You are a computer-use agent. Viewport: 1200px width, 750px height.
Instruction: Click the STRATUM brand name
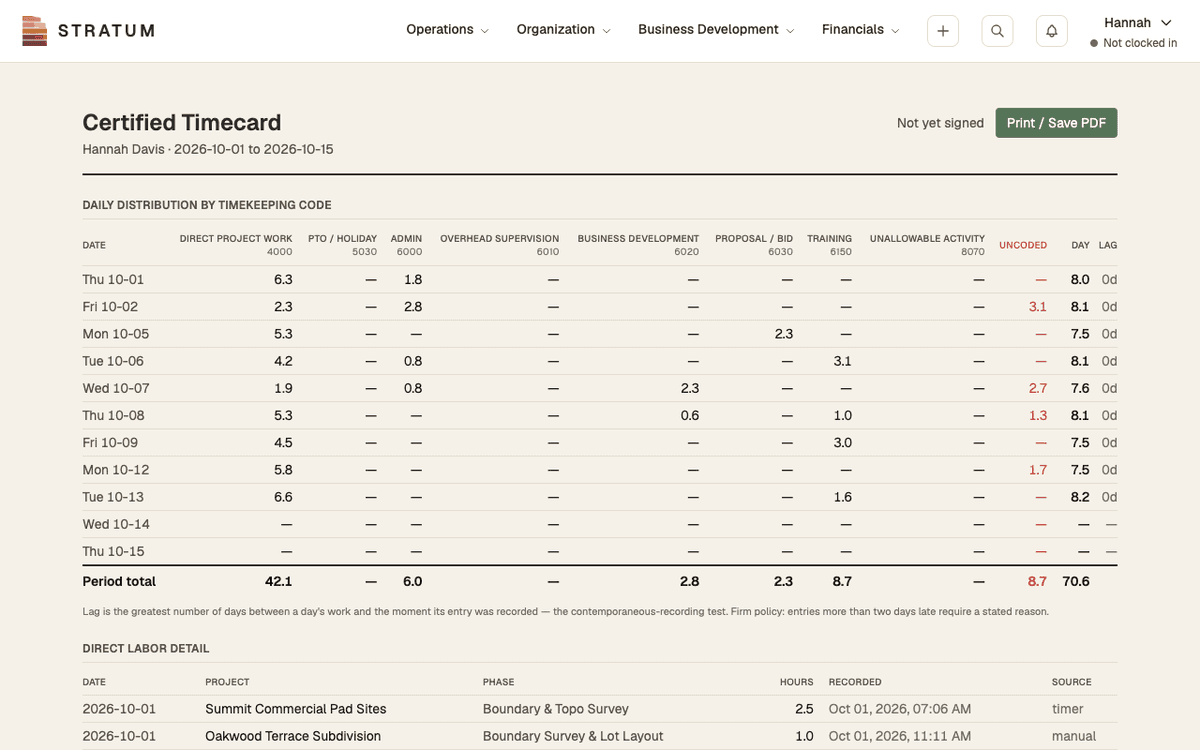[x=106, y=31]
